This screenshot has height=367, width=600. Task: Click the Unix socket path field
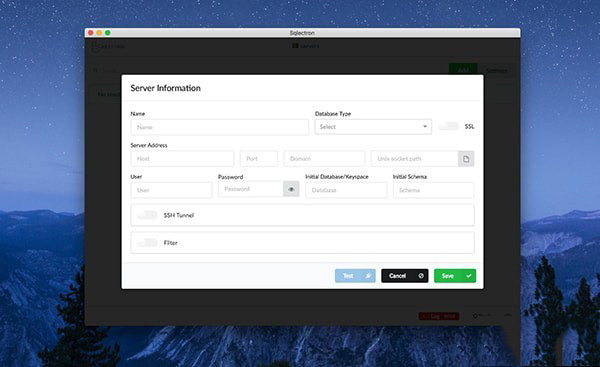click(x=414, y=158)
